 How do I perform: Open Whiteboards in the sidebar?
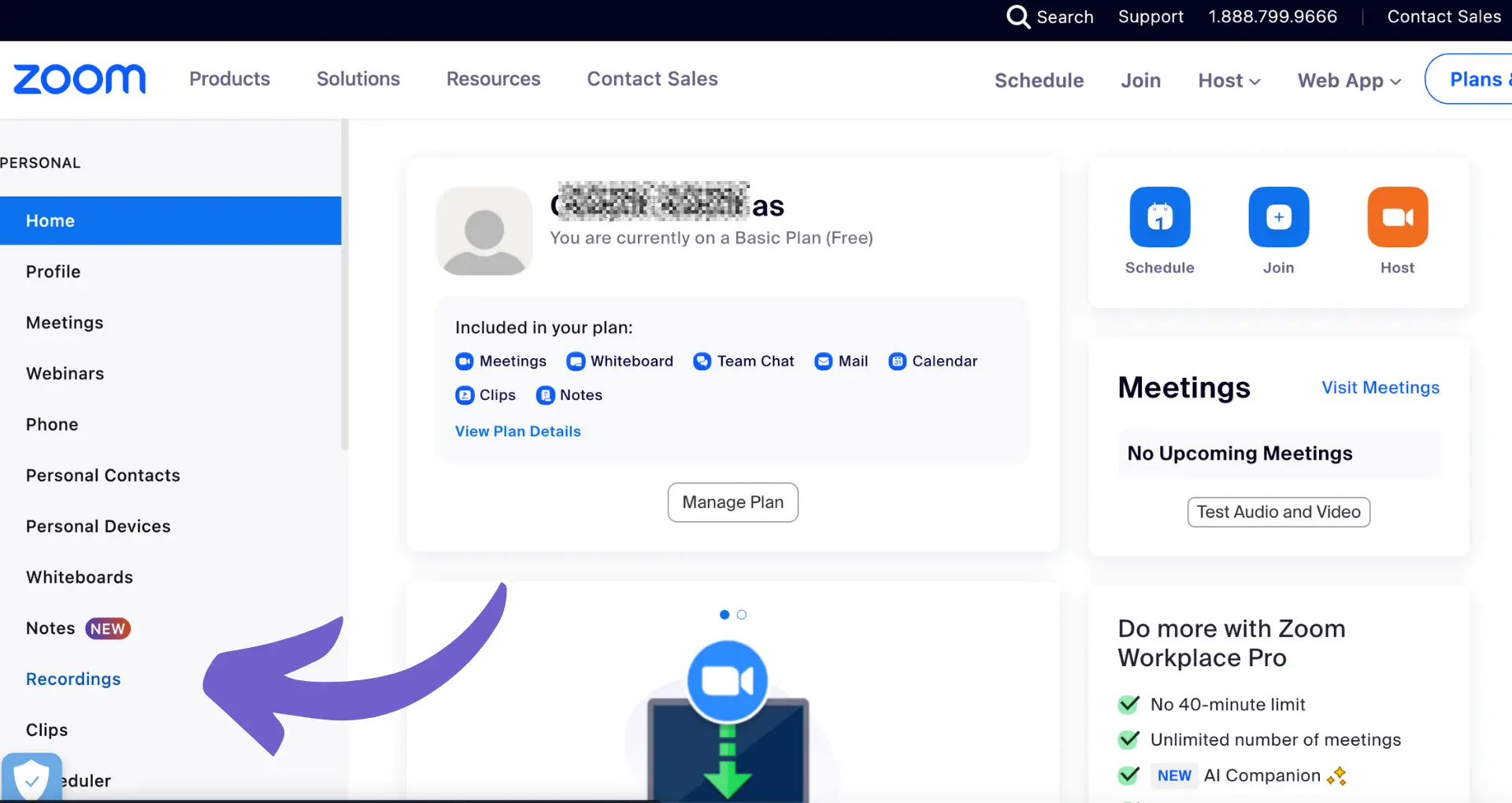[79, 577]
